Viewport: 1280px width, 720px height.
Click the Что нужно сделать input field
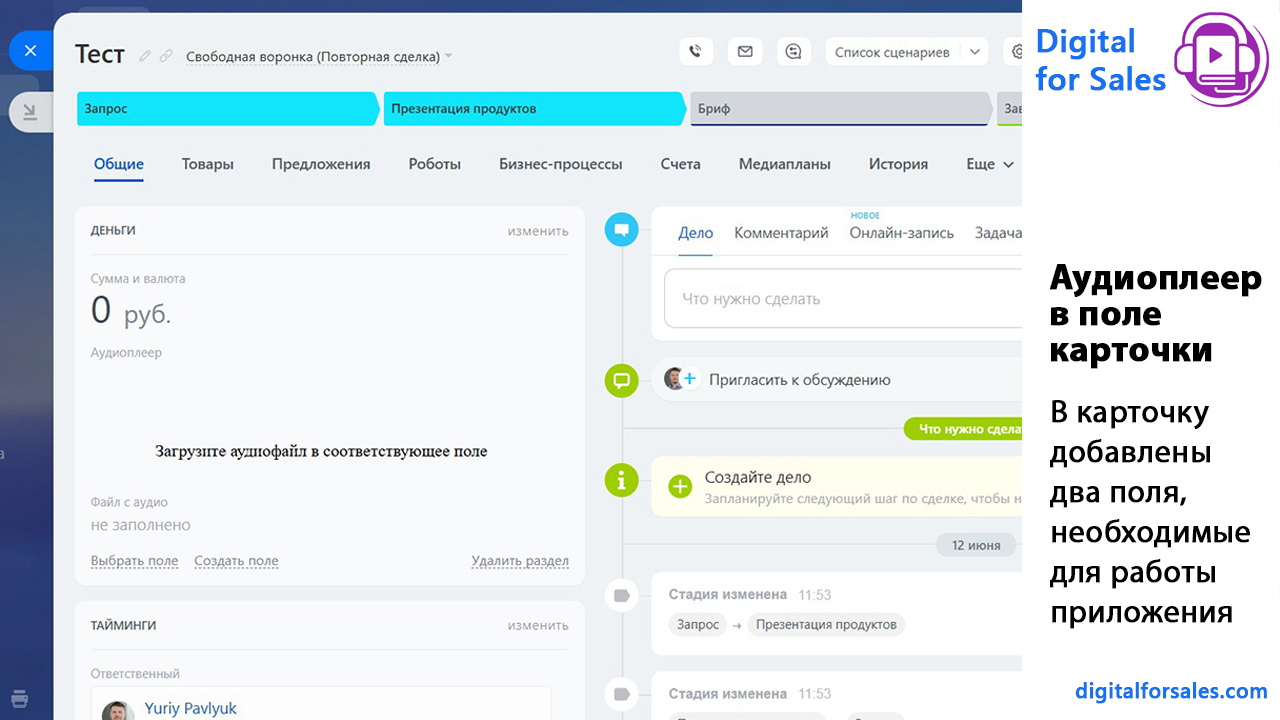840,298
